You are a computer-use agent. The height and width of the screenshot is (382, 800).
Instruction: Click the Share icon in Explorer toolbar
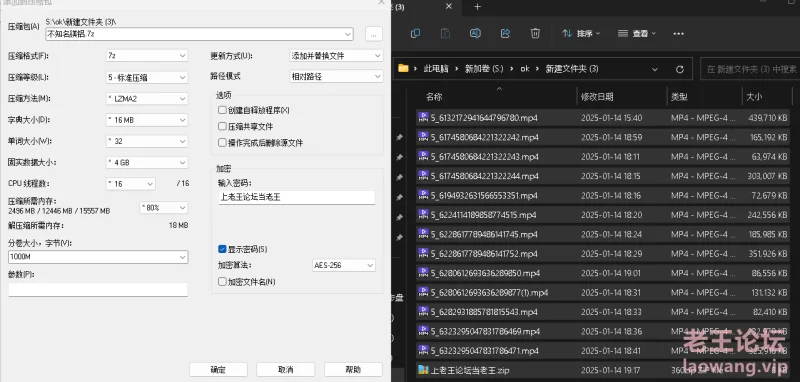505,34
